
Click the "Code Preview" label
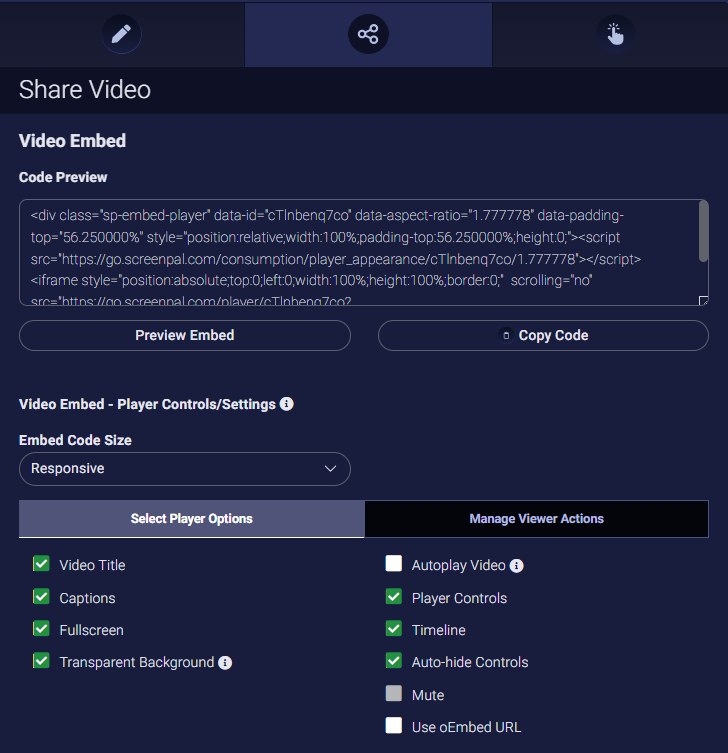coord(63,177)
